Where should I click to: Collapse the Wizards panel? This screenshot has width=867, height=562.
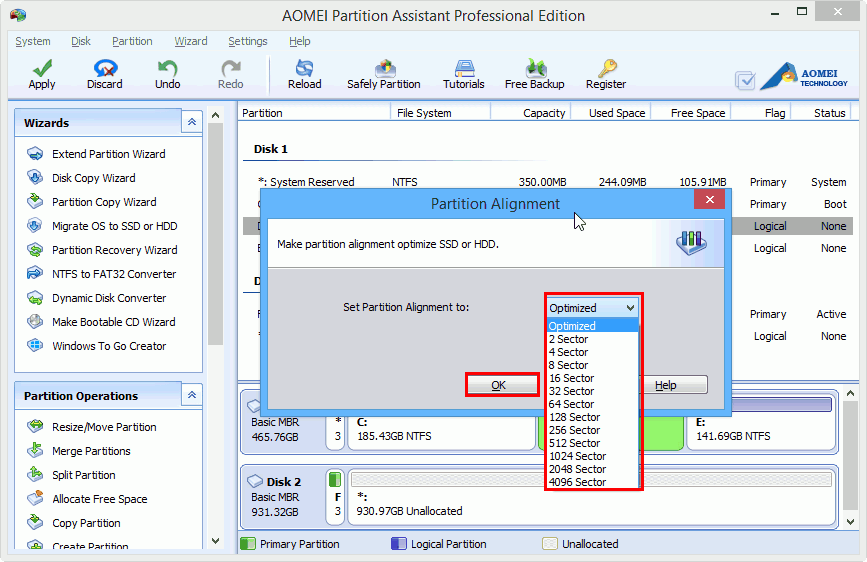(x=191, y=122)
